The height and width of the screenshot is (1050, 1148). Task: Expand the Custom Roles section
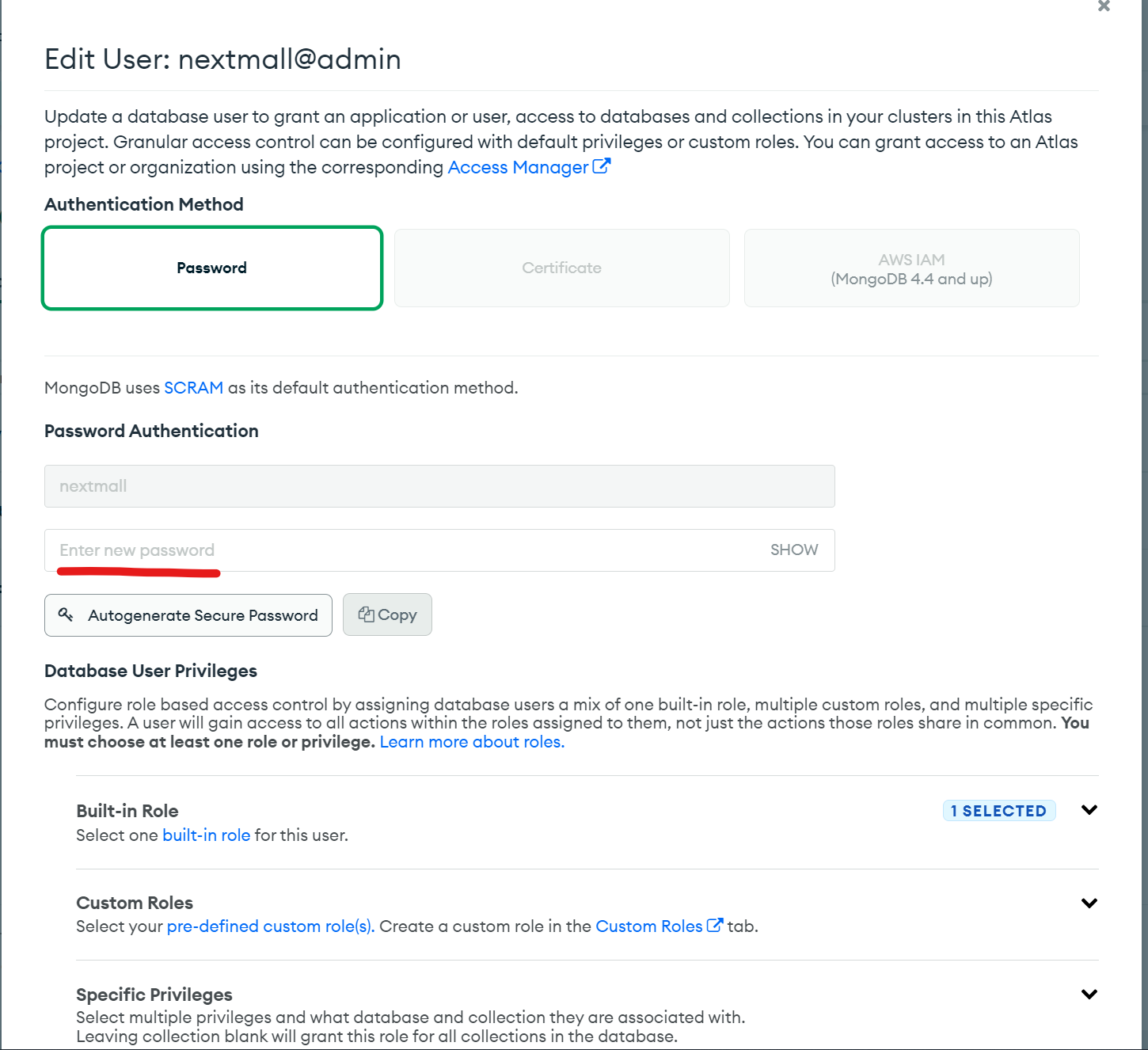[1089, 903]
